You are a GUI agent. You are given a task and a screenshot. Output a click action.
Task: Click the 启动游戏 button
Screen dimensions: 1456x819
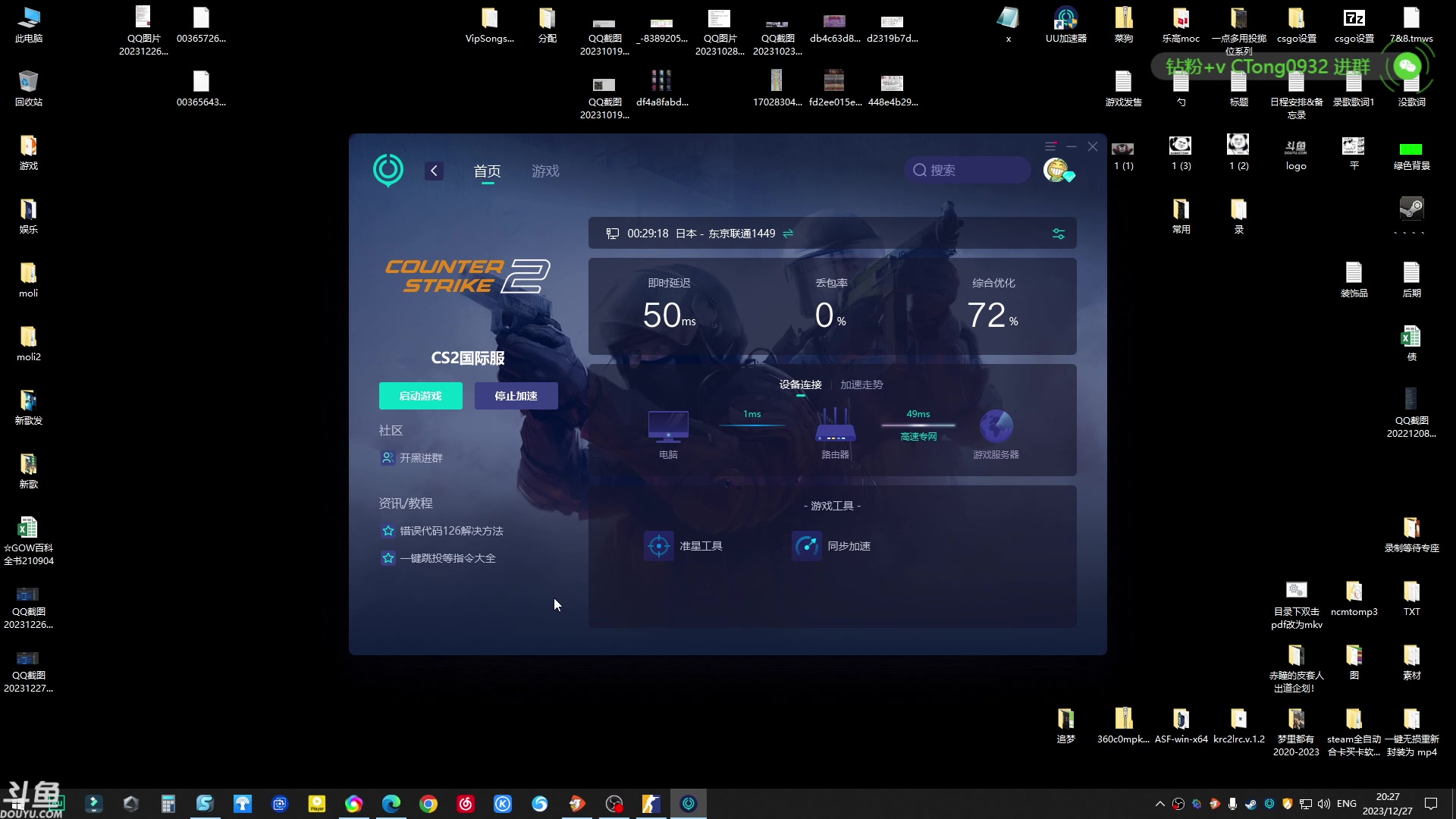pyautogui.click(x=421, y=396)
